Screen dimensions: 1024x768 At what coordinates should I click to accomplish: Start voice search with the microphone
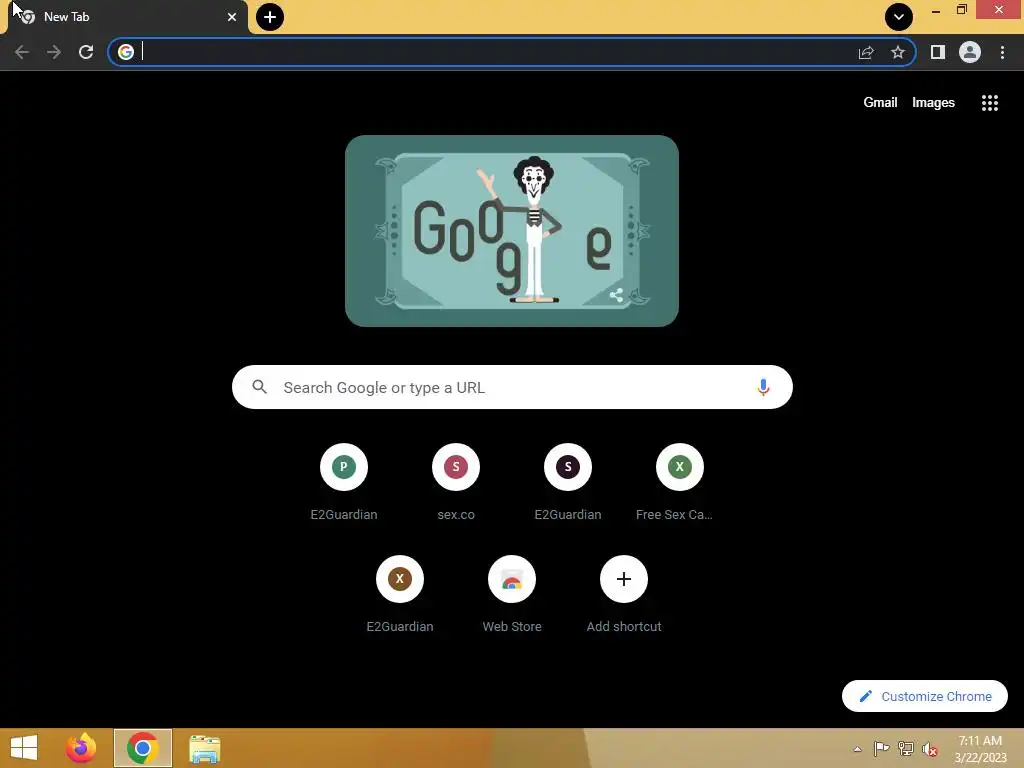(x=763, y=387)
